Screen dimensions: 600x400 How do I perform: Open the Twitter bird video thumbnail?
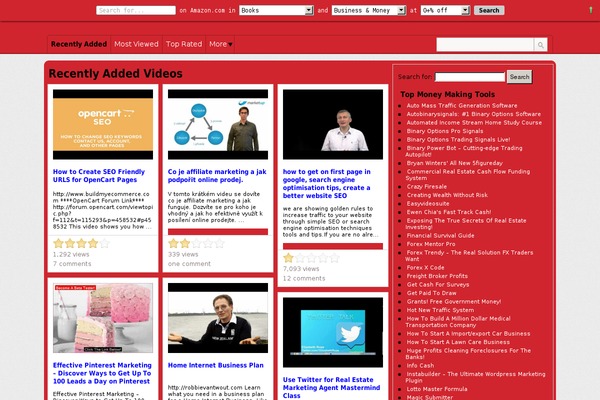[333, 332]
